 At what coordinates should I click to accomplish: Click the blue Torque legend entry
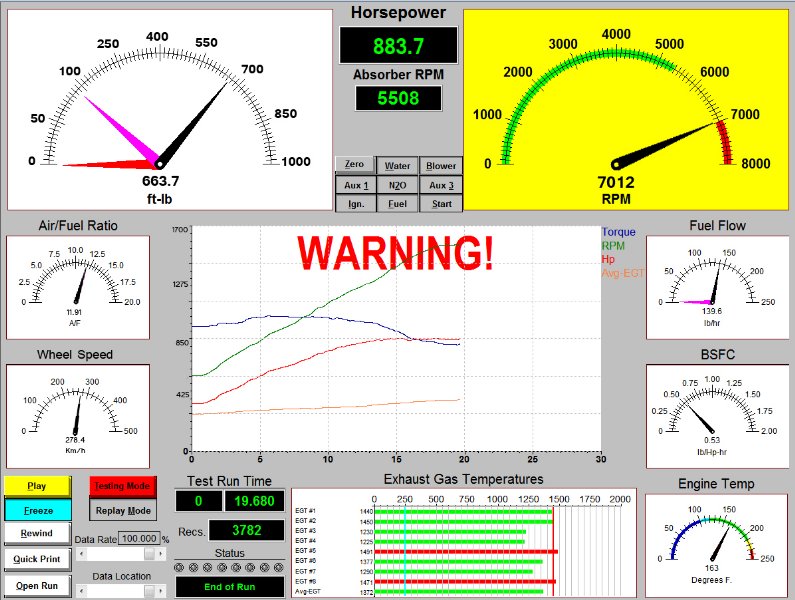click(x=619, y=232)
